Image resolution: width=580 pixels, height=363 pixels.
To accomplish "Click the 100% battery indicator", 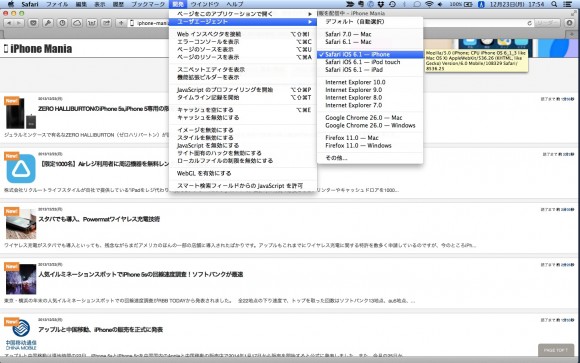I will point(461,4).
